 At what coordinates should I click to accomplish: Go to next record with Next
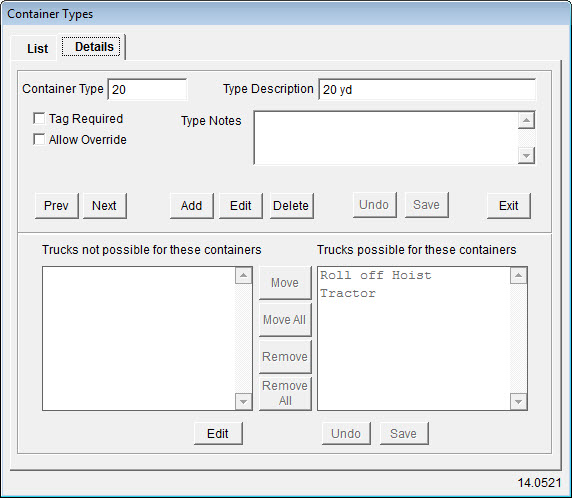point(105,205)
